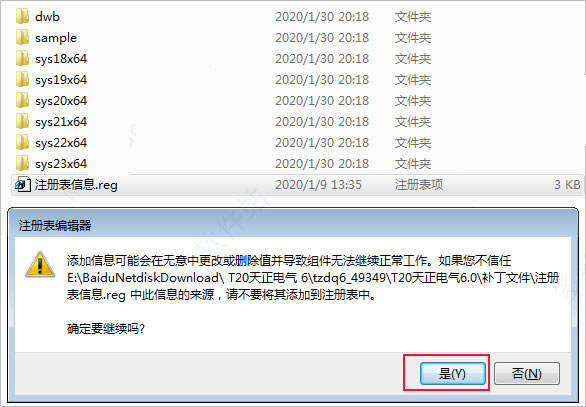Screen dimensions: 586x407
Task: Click the sys23x64 folder icon
Action: tap(22, 163)
